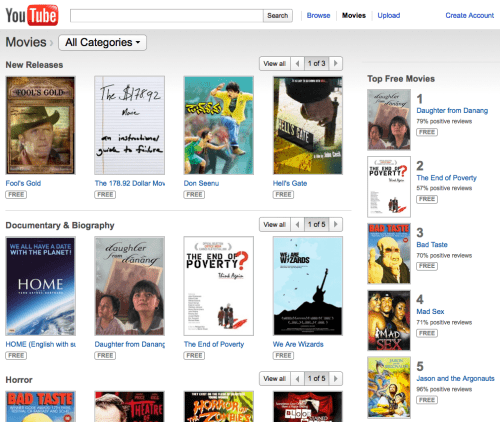View all Documentary & Biography movies
This screenshot has width=500, height=422.
[x=275, y=224]
